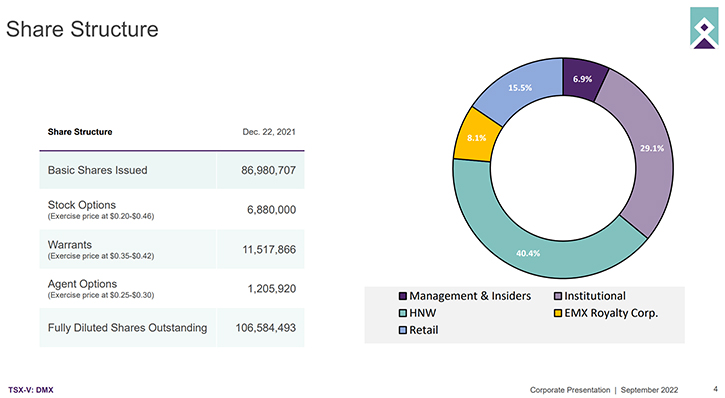Click the TSX-V: DMX ticker text
The width and height of the screenshot is (725, 398).
point(31,390)
